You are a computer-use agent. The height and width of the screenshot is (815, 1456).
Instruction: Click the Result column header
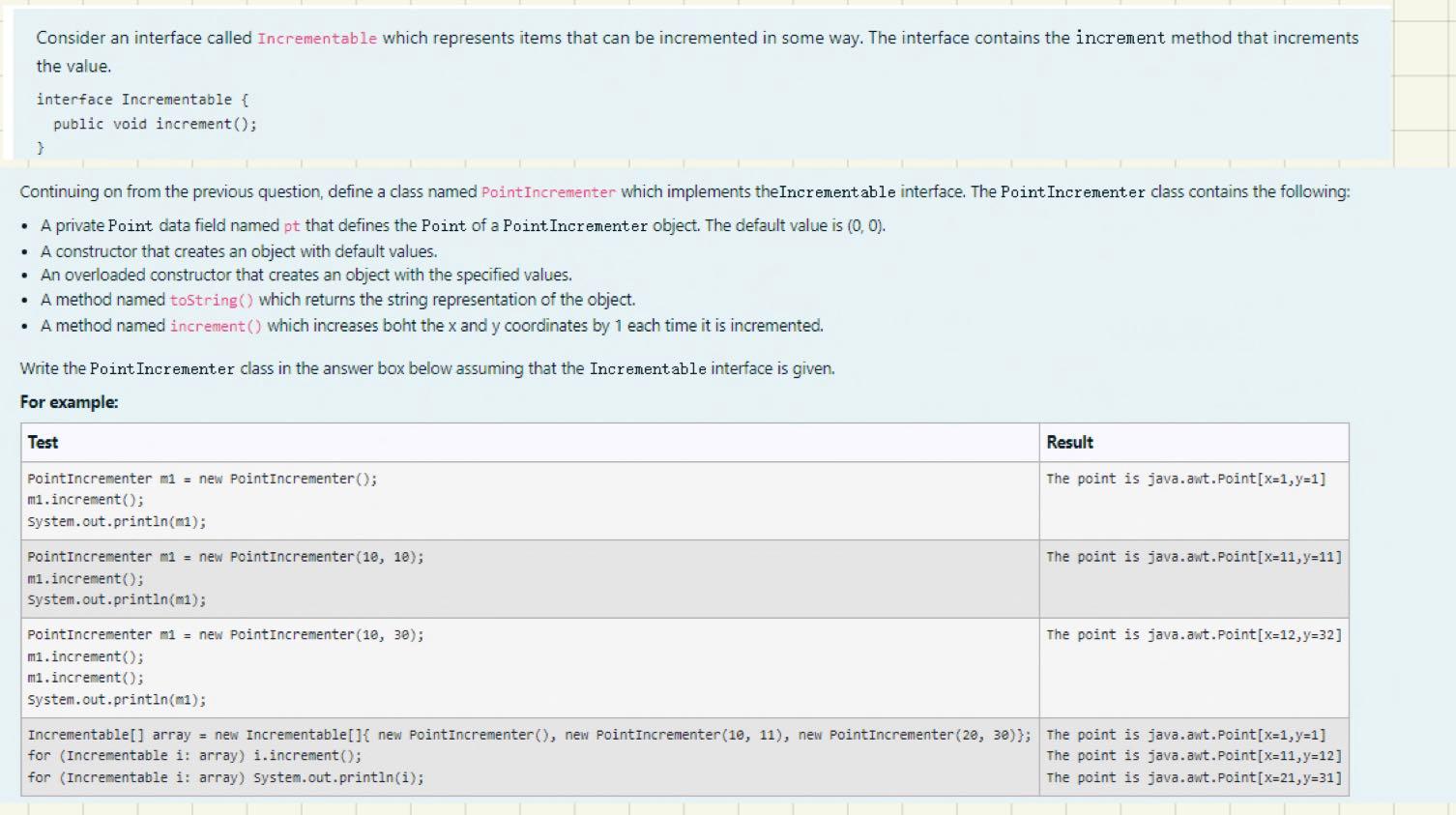(x=1068, y=442)
